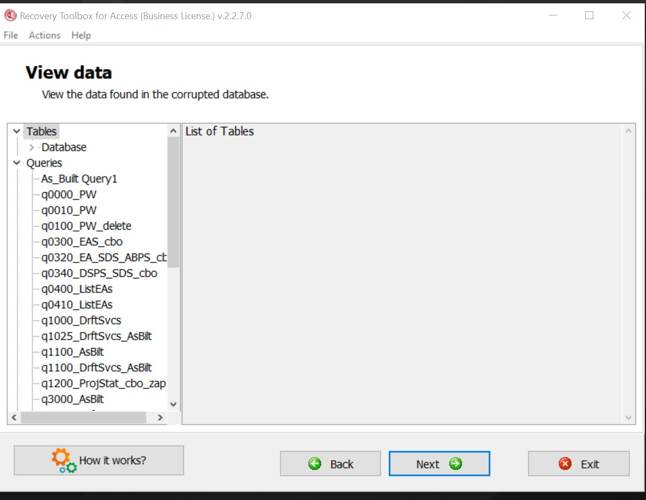Image resolution: width=646 pixels, height=500 pixels.
Task: Click the gears icon on How it works button
Action: click(63, 460)
